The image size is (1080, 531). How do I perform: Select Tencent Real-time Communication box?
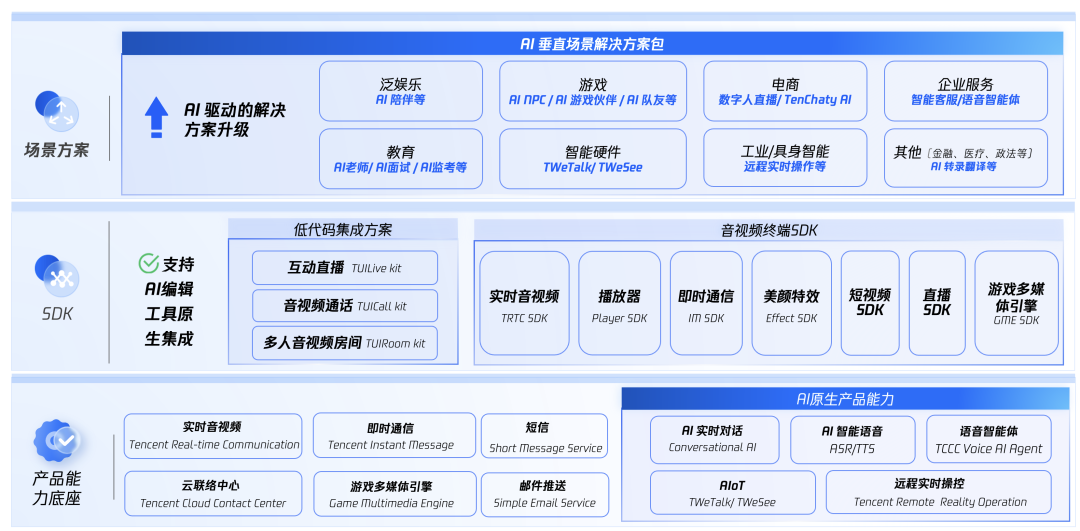[x=214, y=436]
